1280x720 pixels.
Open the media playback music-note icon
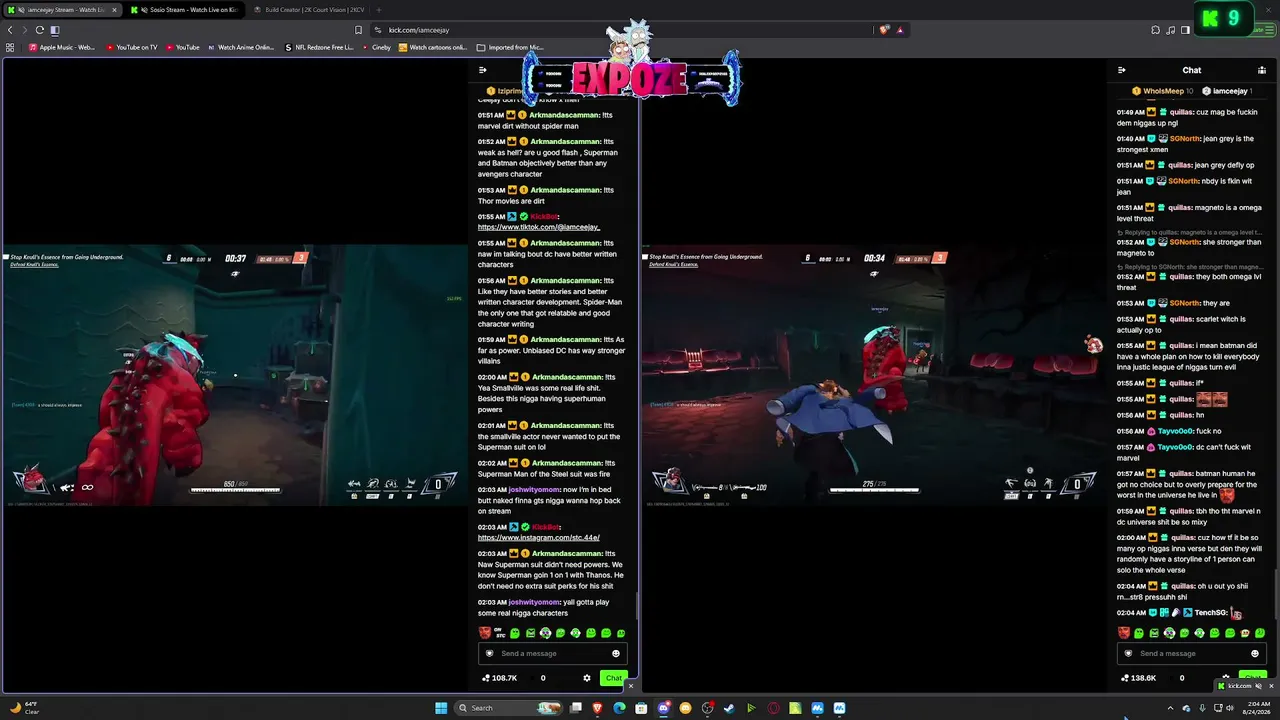tap(1170, 30)
